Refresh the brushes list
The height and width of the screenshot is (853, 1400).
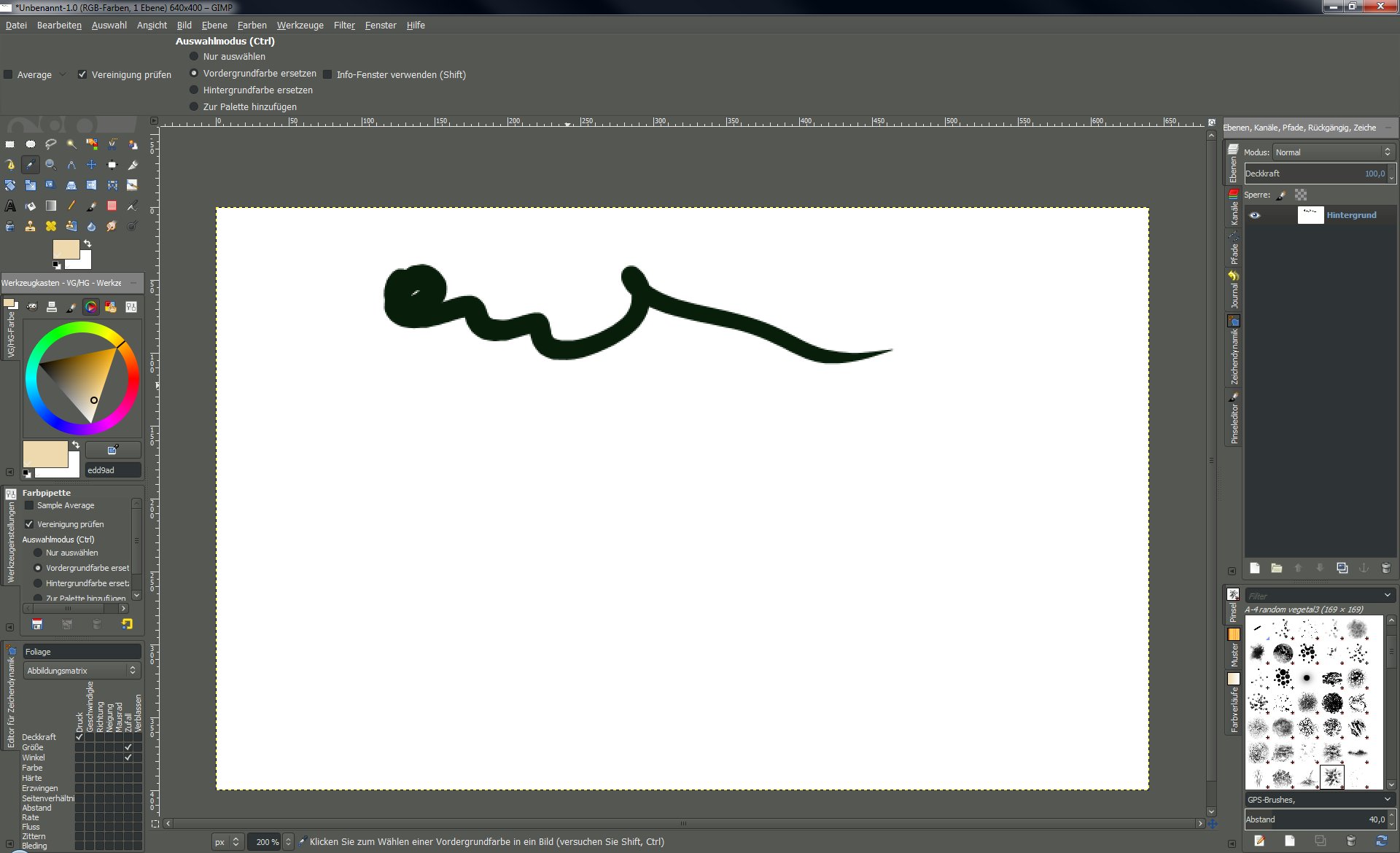(x=1381, y=841)
